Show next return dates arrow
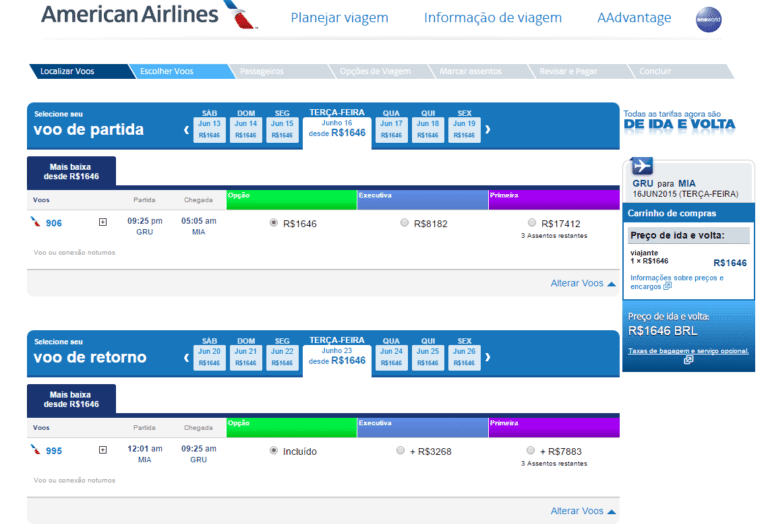 point(488,357)
